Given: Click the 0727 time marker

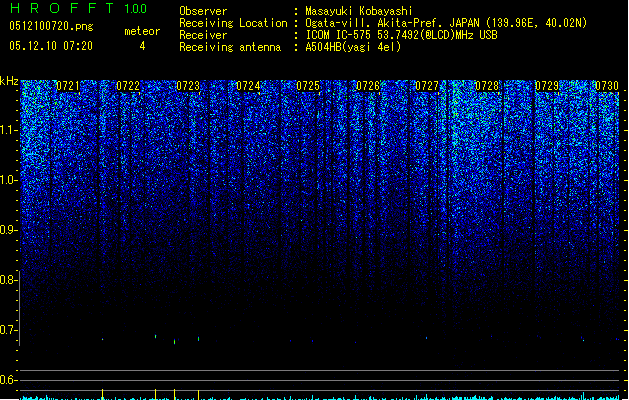Looking at the screenshot, I should point(427,86).
